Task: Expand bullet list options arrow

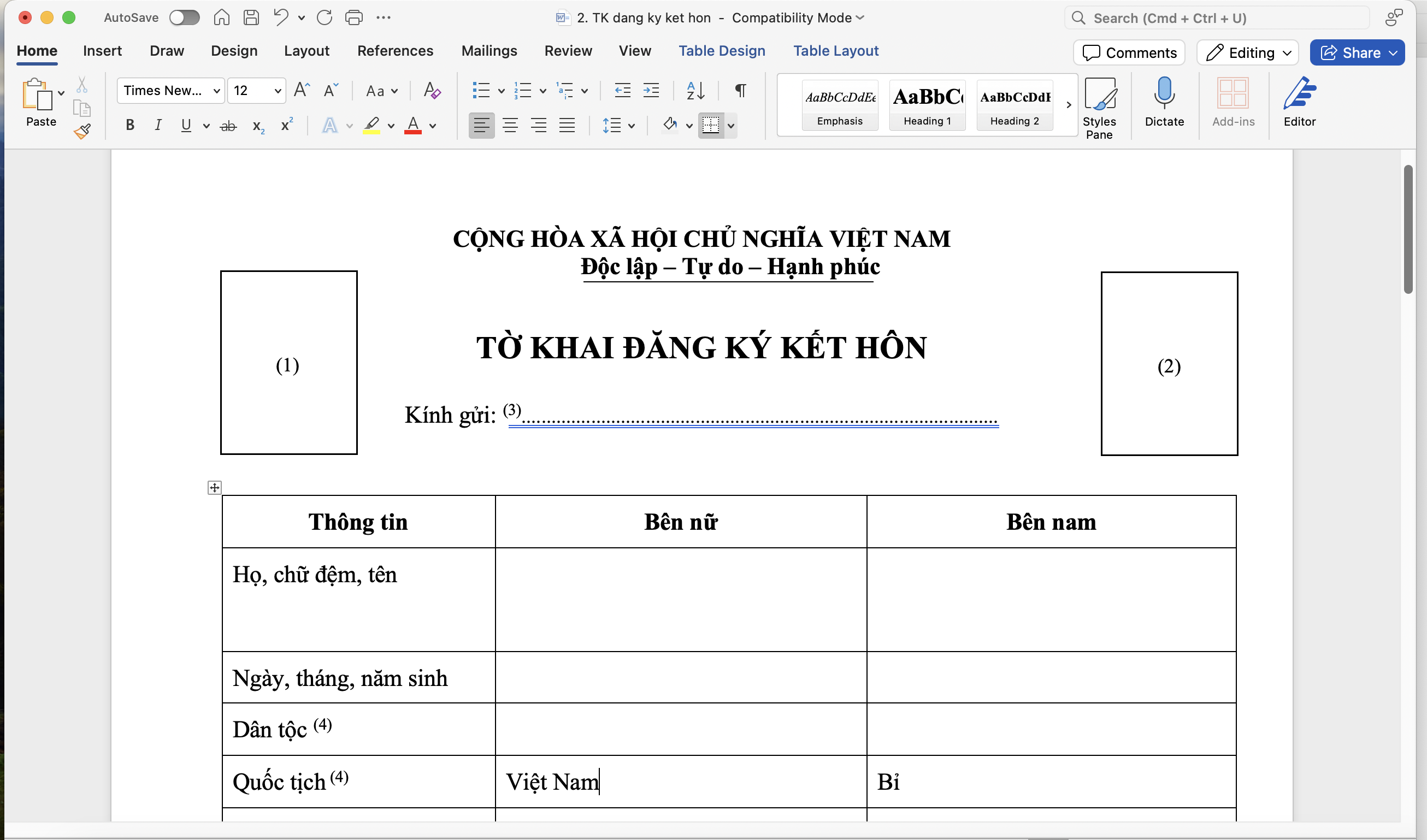Action: click(x=501, y=91)
